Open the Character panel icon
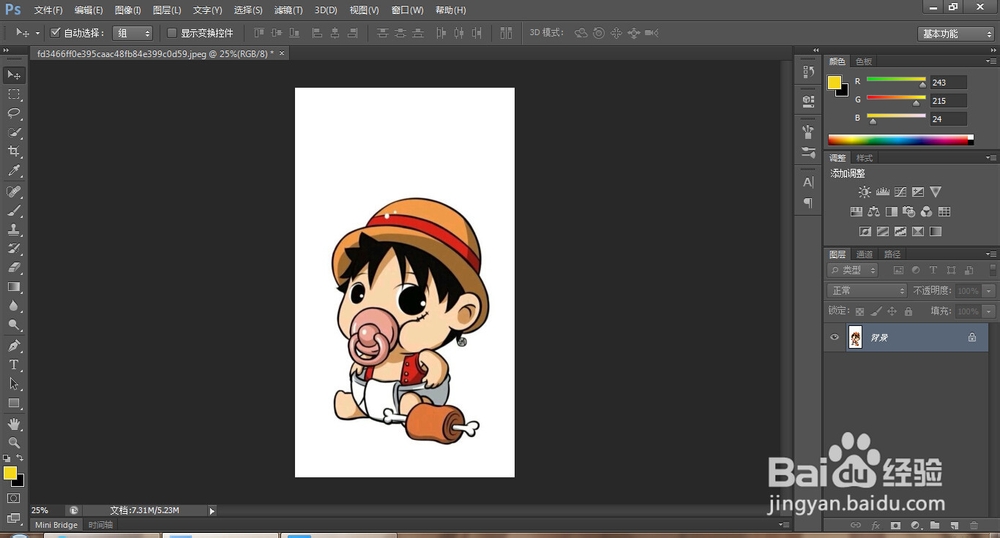Screen dimensions: 1000x538 pos(808,182)
